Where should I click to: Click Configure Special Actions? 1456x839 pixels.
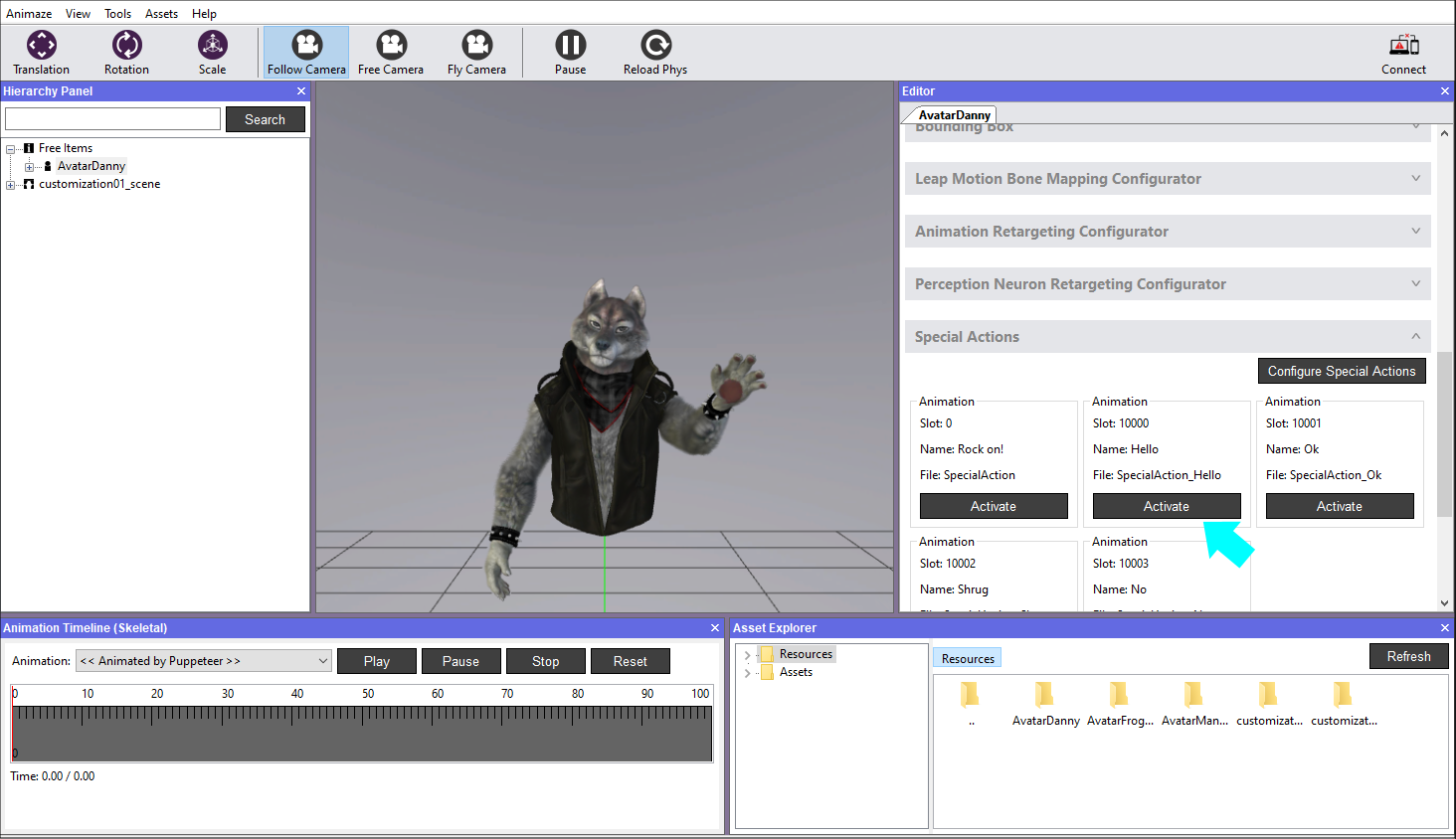[x=1342, y=371]
